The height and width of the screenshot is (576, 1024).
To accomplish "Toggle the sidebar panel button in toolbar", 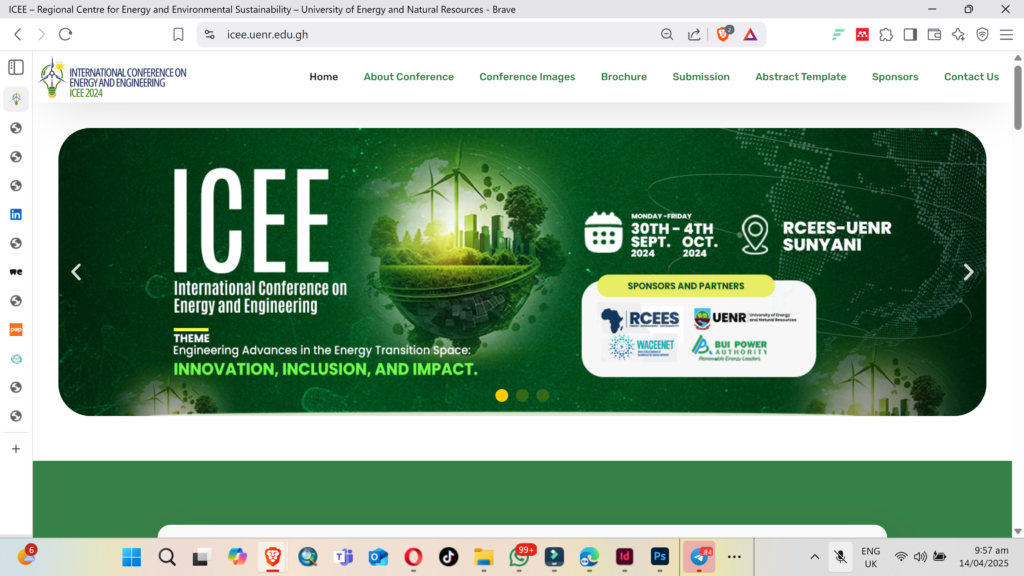I will (x=910, y=34).
